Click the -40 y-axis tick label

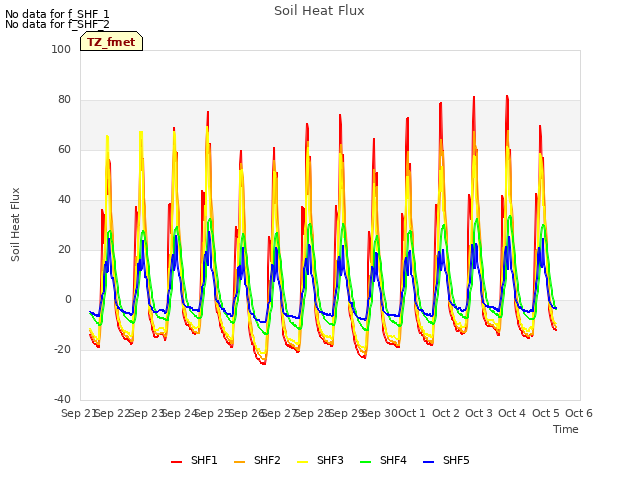[62, 399]
